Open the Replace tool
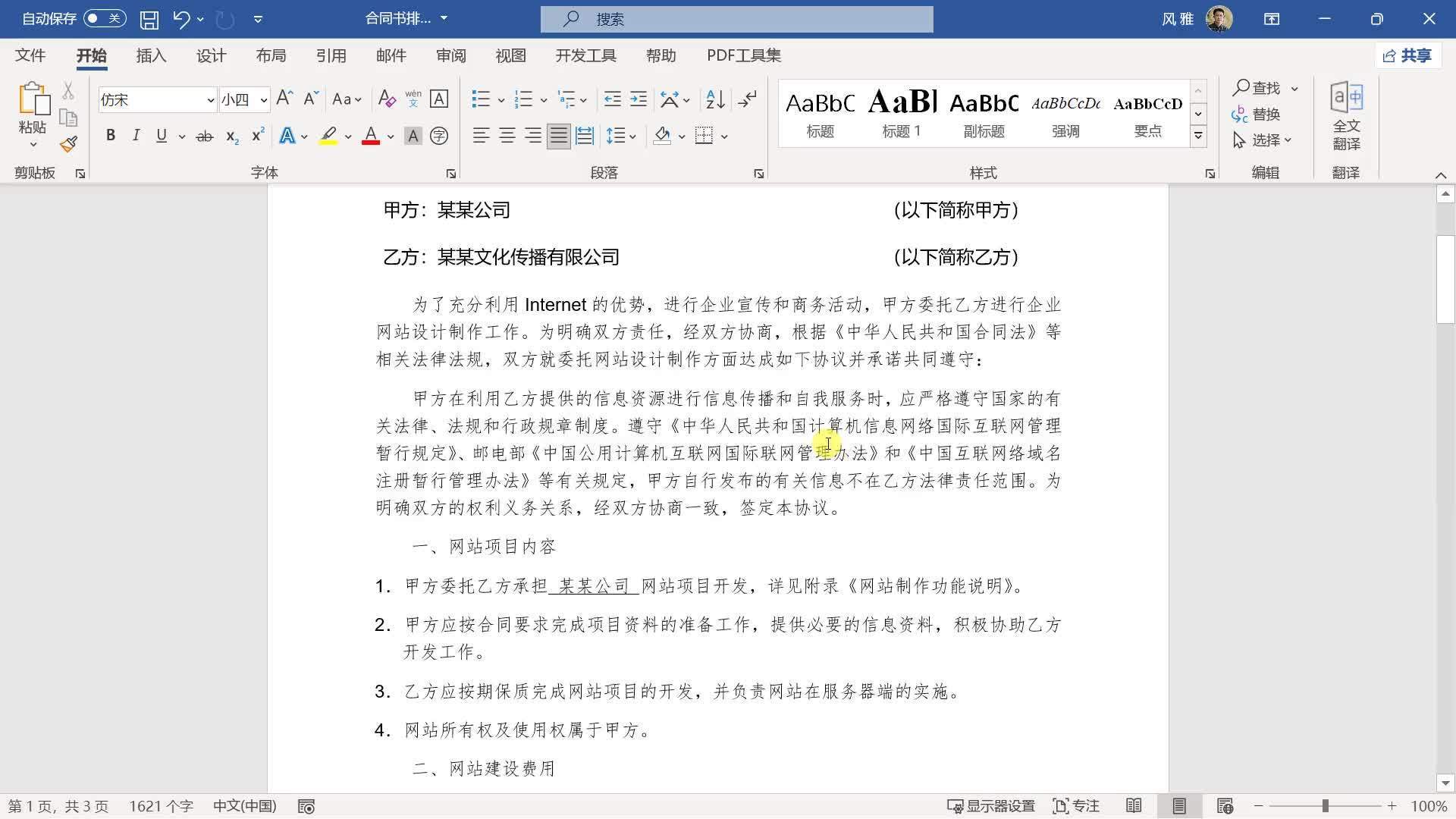Image resolution: width=1456 pixels, height=819 pixels. coord(1261,114)
